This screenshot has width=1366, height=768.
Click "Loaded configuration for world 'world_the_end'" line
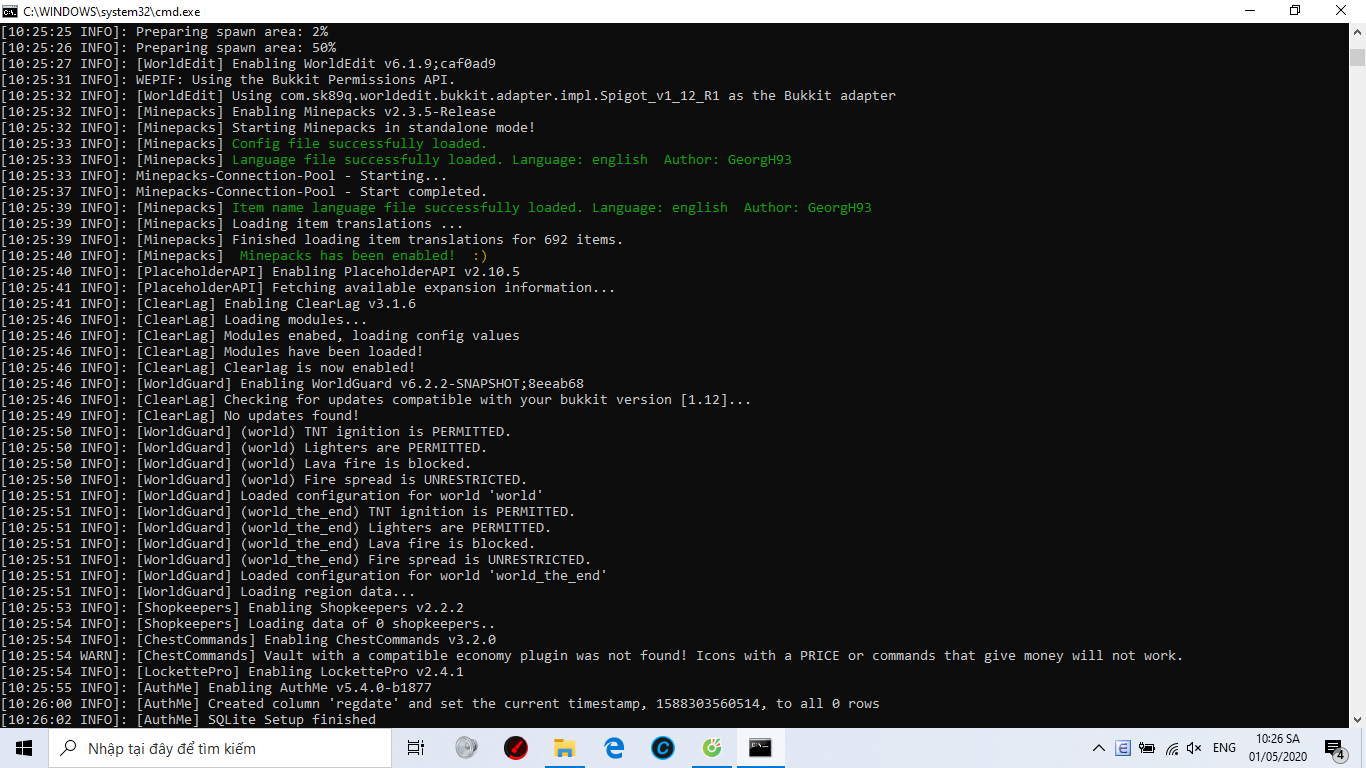304,576
